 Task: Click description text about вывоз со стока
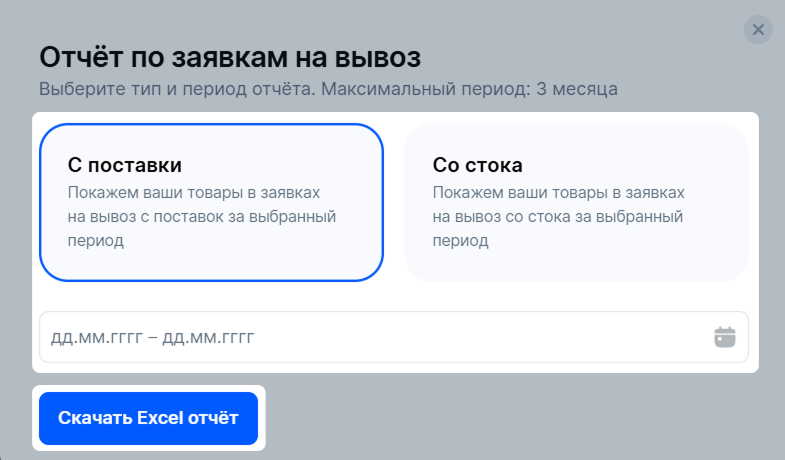click(x=558, y=216)
